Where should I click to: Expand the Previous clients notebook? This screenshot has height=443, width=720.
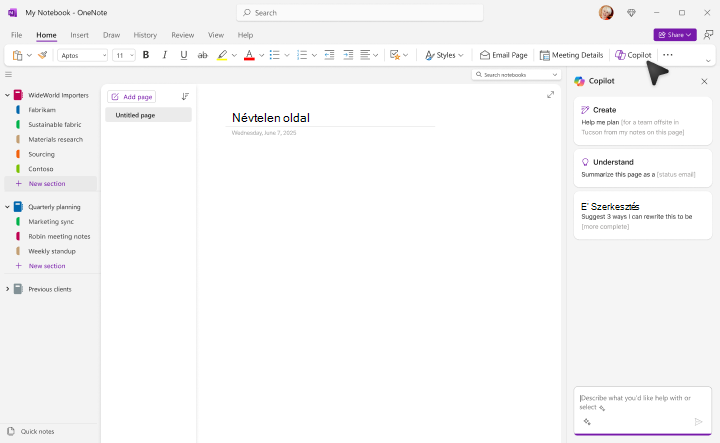[7, 289]
